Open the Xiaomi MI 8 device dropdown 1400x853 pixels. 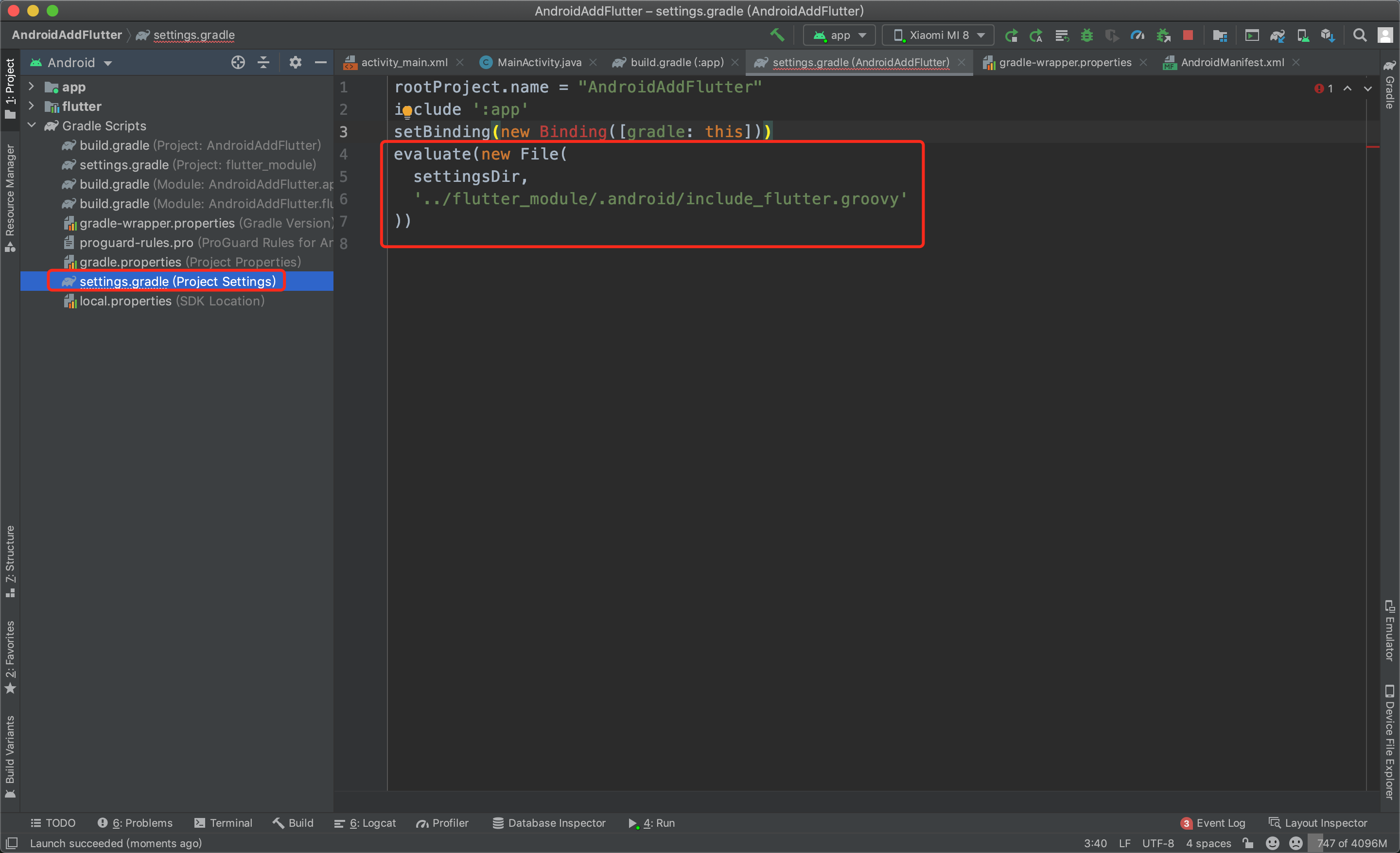[938, 35]
